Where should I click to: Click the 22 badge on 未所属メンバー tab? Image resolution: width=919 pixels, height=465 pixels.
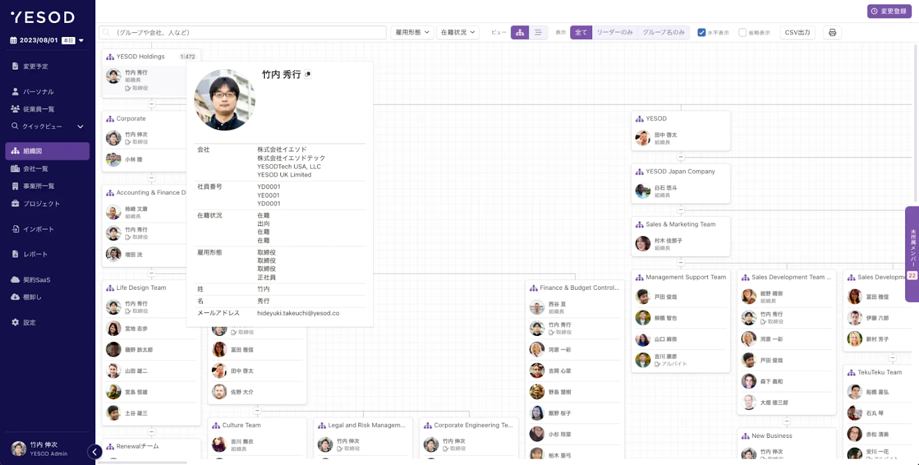(x=912, y=276)
